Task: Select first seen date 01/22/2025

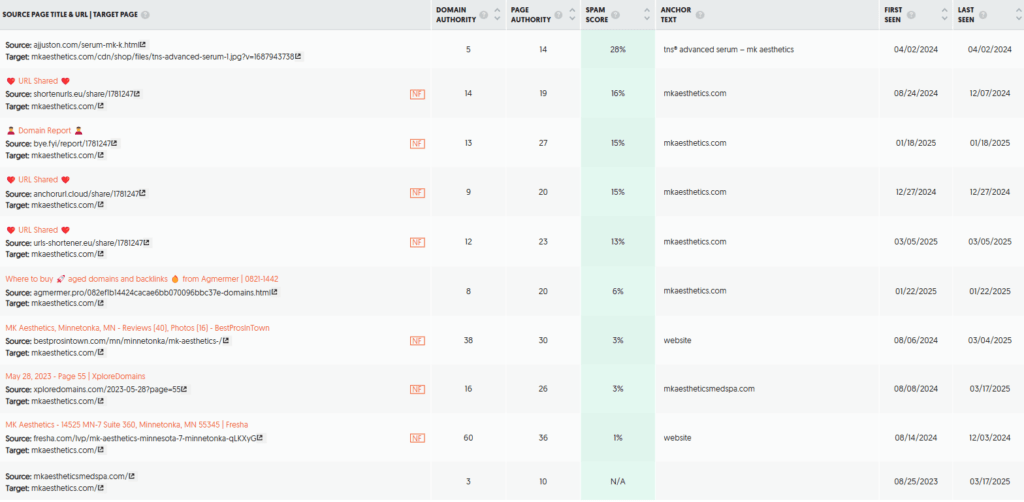Action: click(x=916, y=291)
